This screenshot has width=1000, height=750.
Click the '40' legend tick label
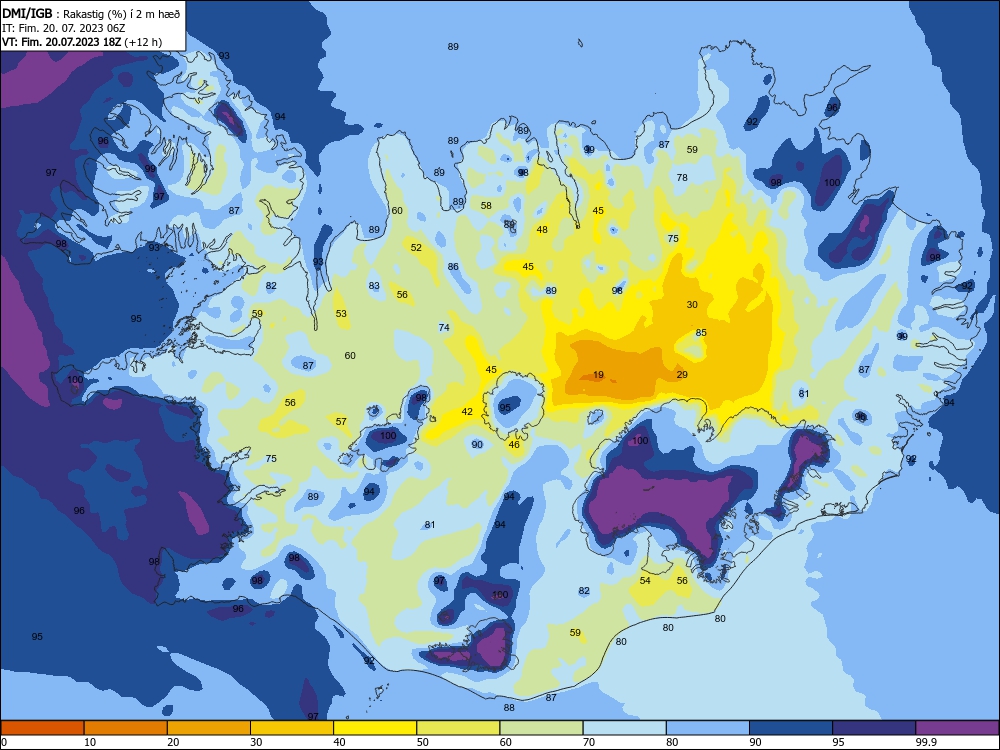click(x=340, y=742)
